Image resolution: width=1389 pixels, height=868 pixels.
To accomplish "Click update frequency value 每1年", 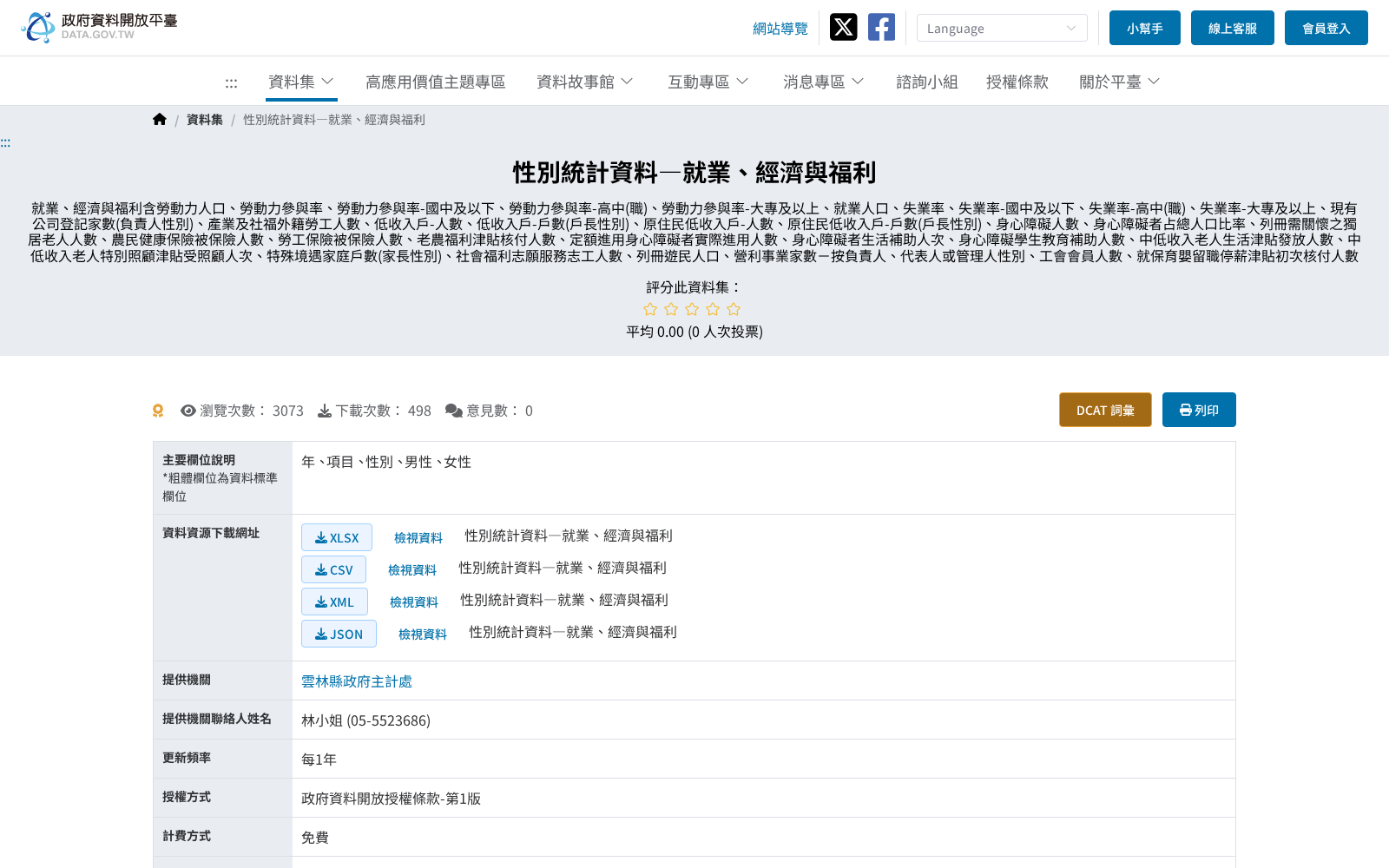I will tap(319, 759).
